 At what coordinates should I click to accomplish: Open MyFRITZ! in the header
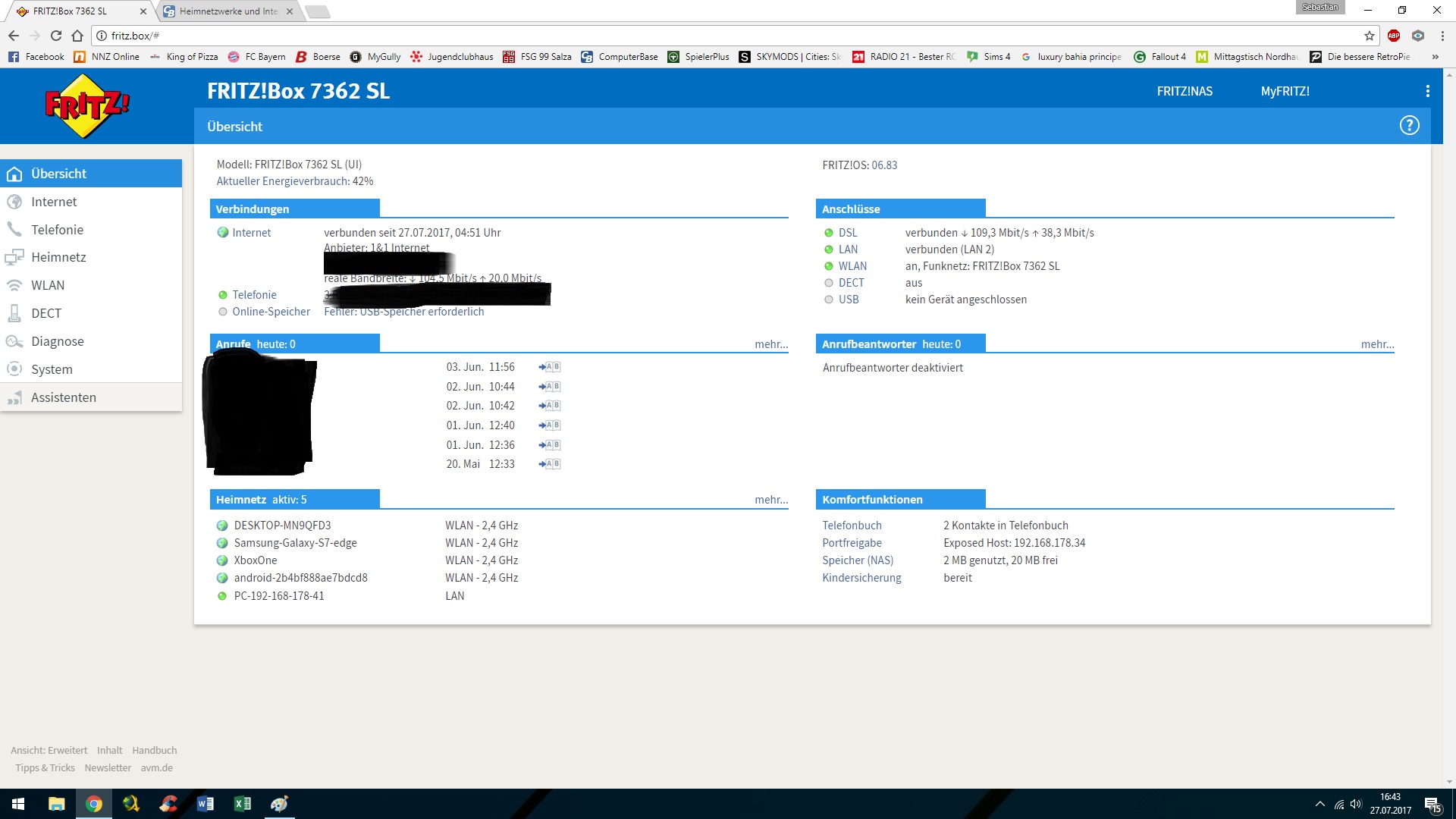pos(1285,91)
